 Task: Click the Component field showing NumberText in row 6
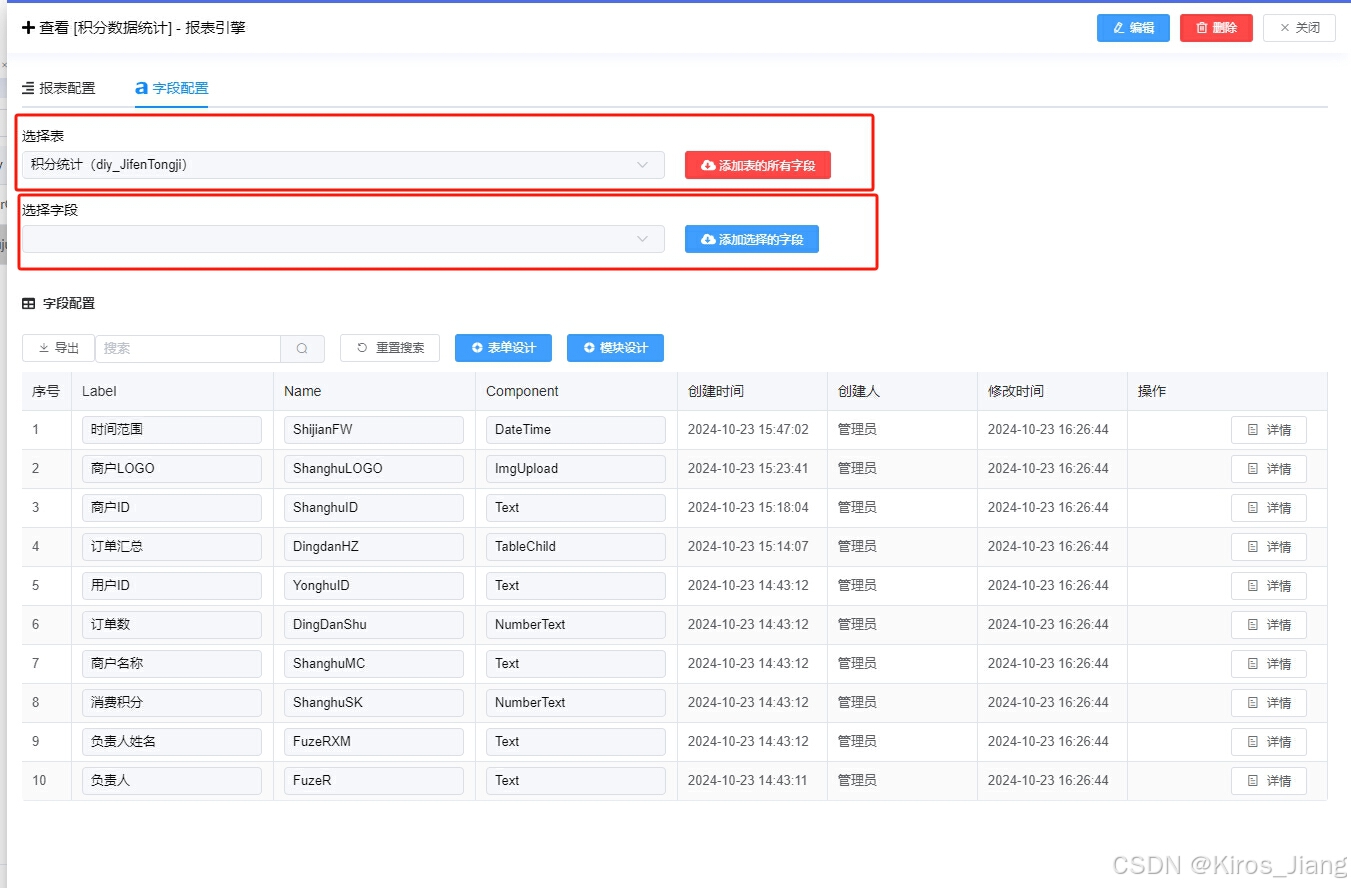click(575, 625)
